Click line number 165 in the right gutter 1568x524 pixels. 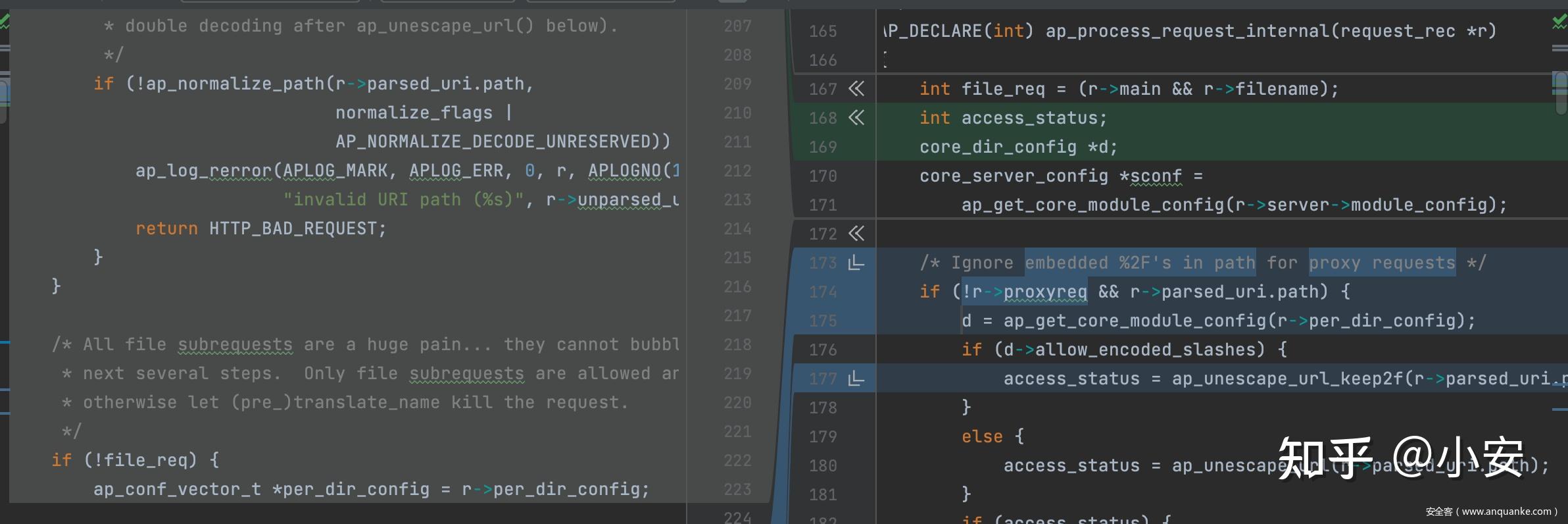(x=823, y=31)
